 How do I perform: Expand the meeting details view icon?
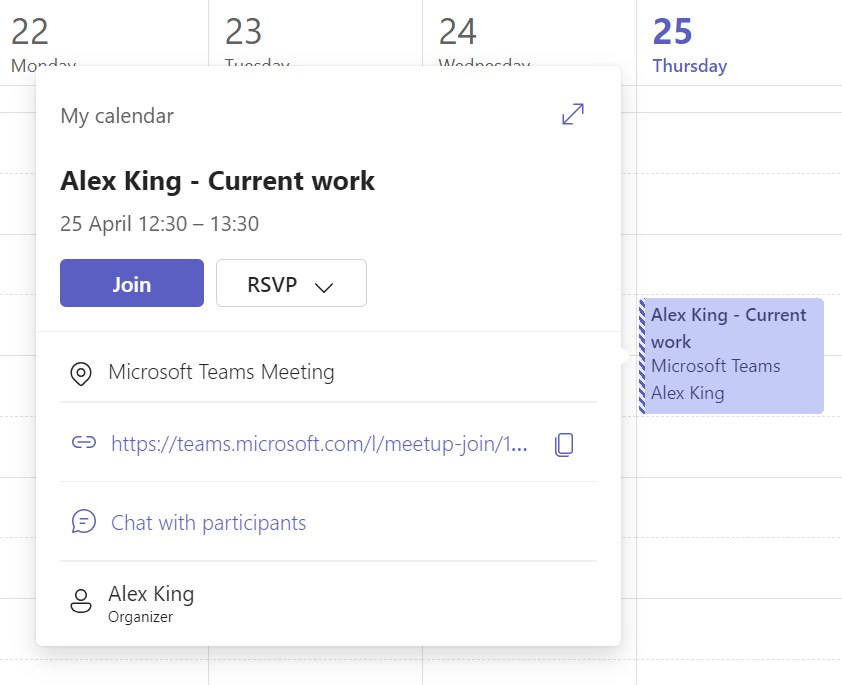573,115
